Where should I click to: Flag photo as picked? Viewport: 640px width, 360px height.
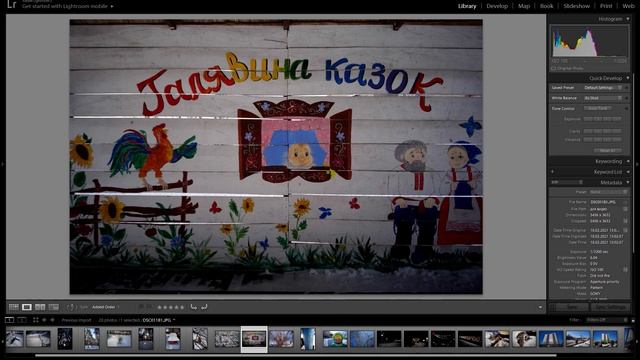(x=142, y=307)
